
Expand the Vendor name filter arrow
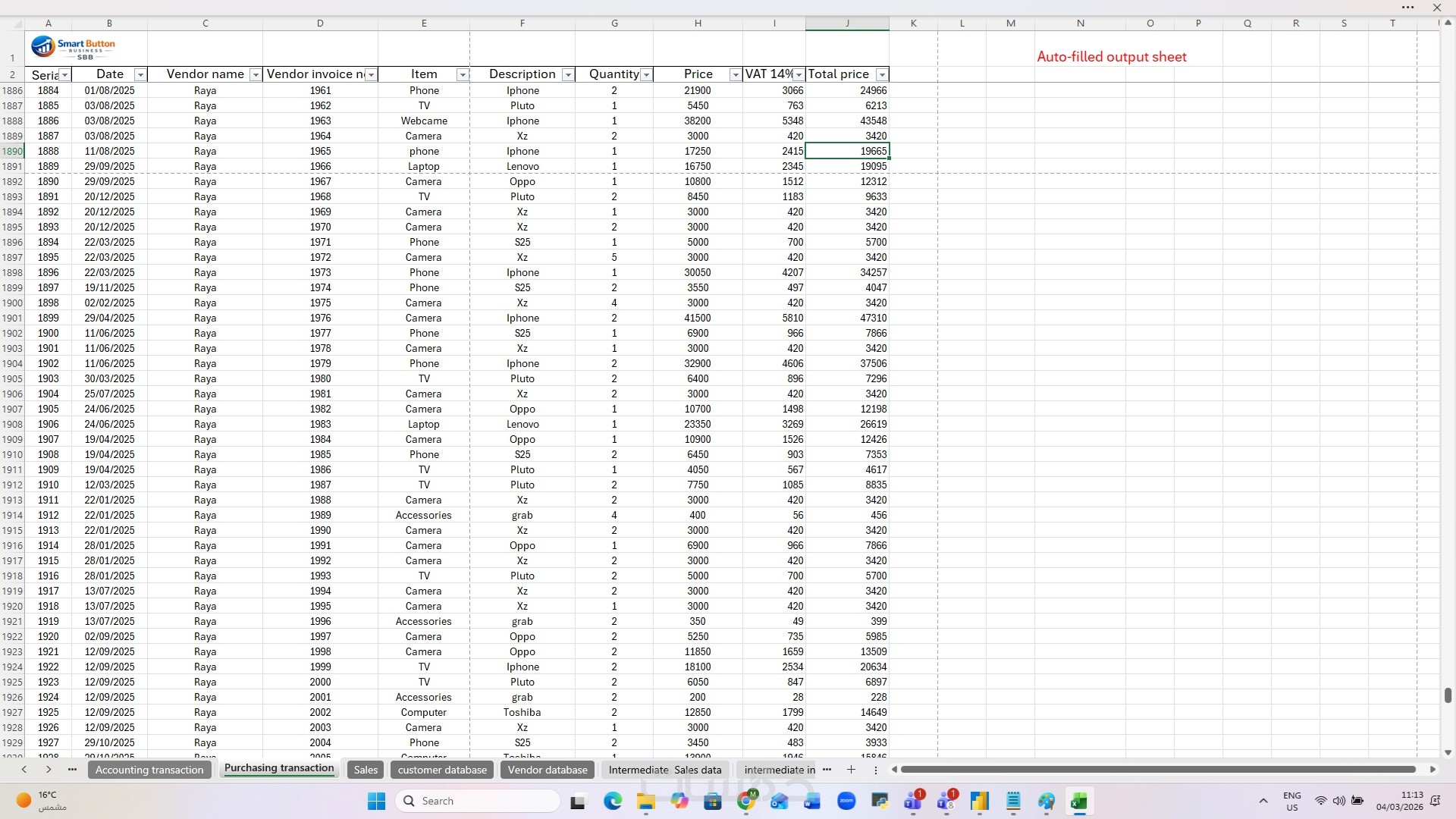tap(256, 74)
